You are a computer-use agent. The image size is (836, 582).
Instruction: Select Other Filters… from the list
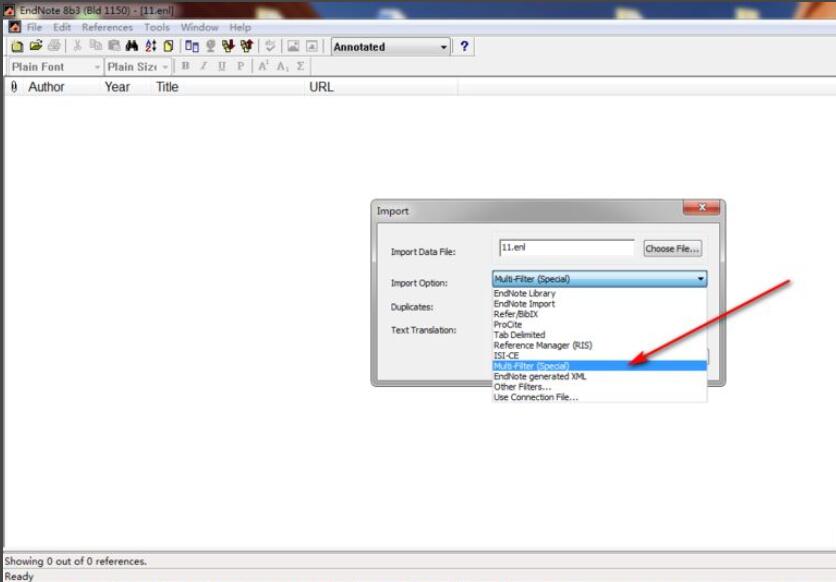tap(522, 387)
